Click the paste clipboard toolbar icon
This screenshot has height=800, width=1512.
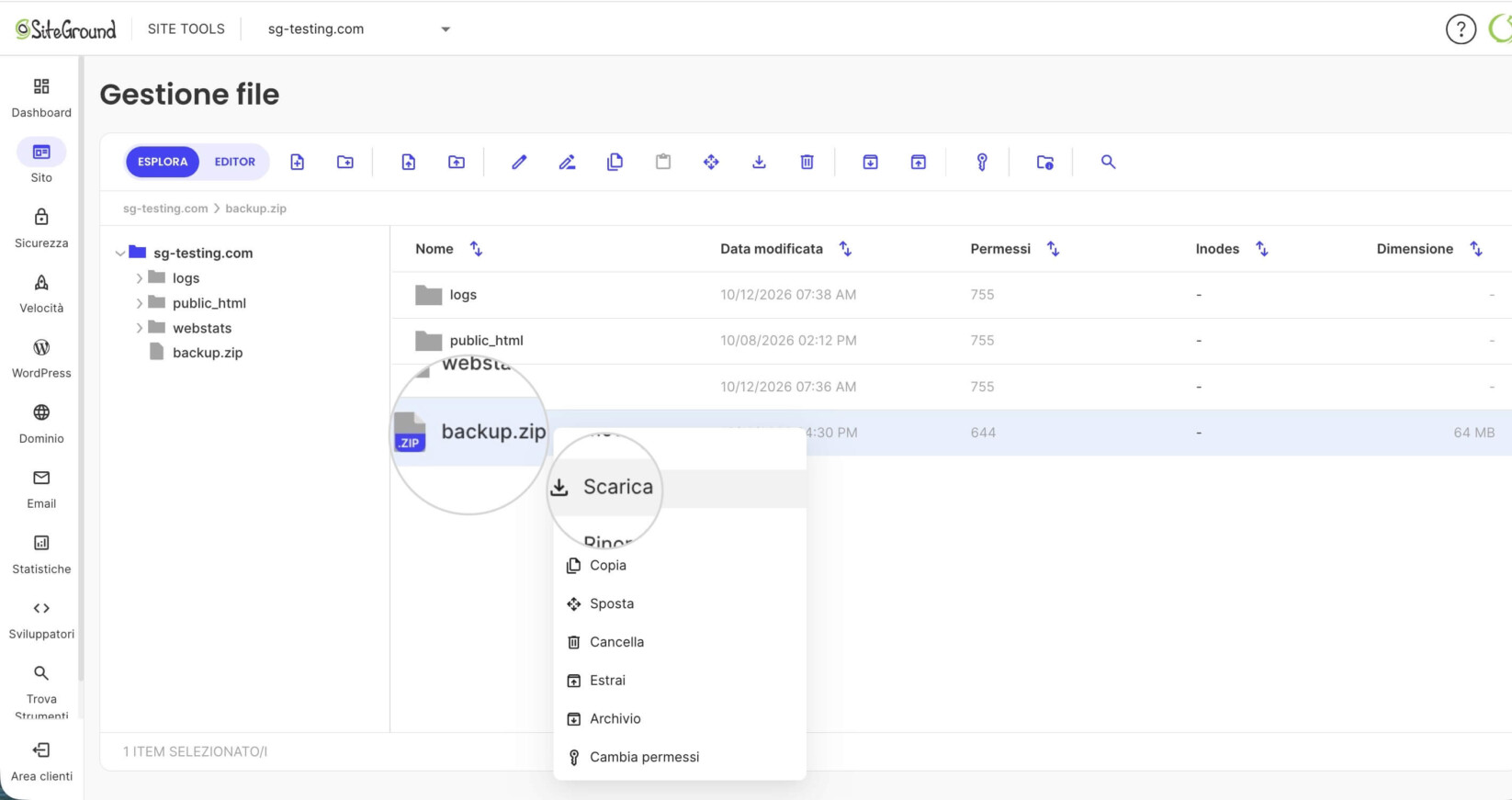[663, 162]
